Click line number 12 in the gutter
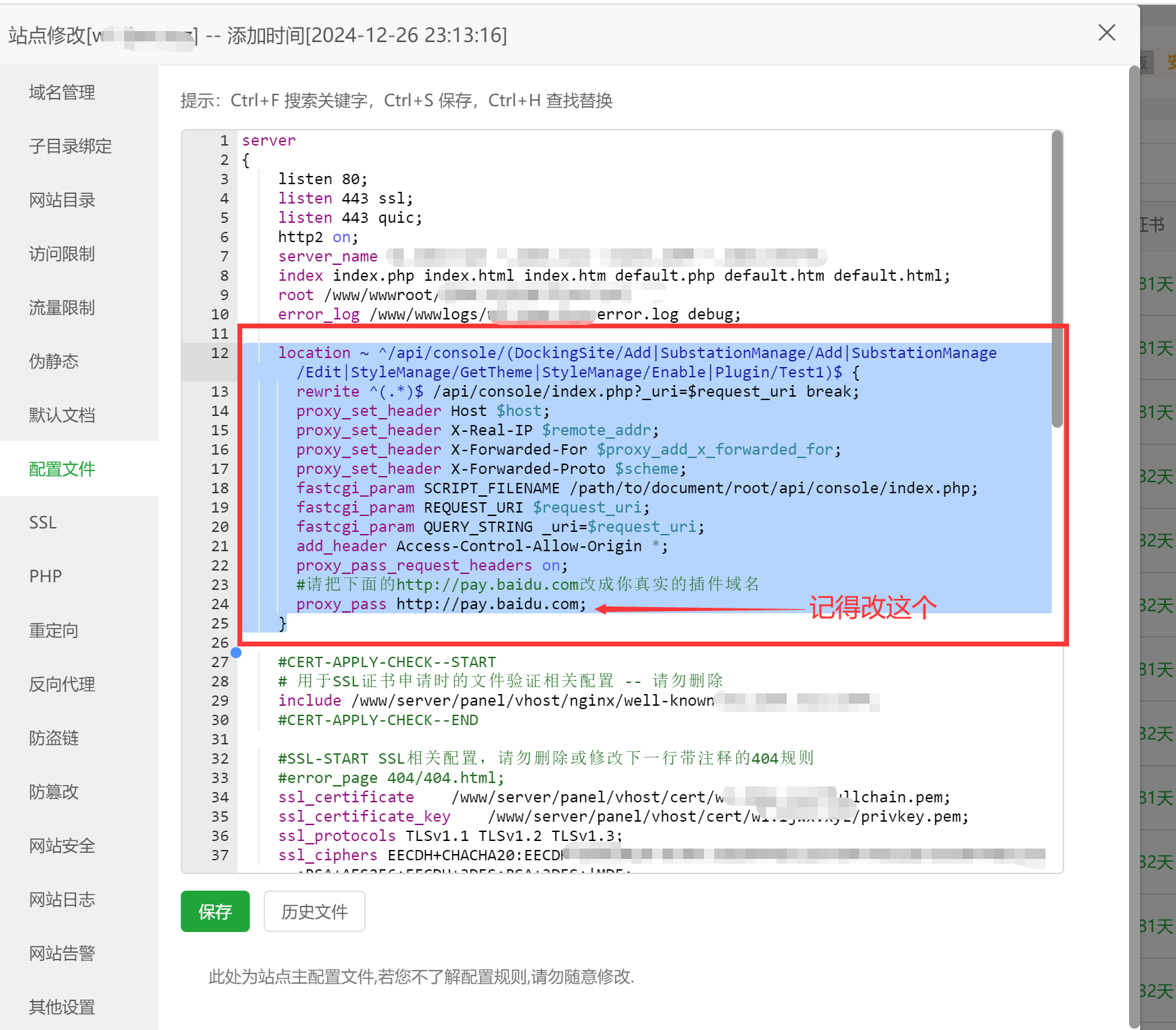This screenshot has height=1030, width=1176. (x=219, y=353)
